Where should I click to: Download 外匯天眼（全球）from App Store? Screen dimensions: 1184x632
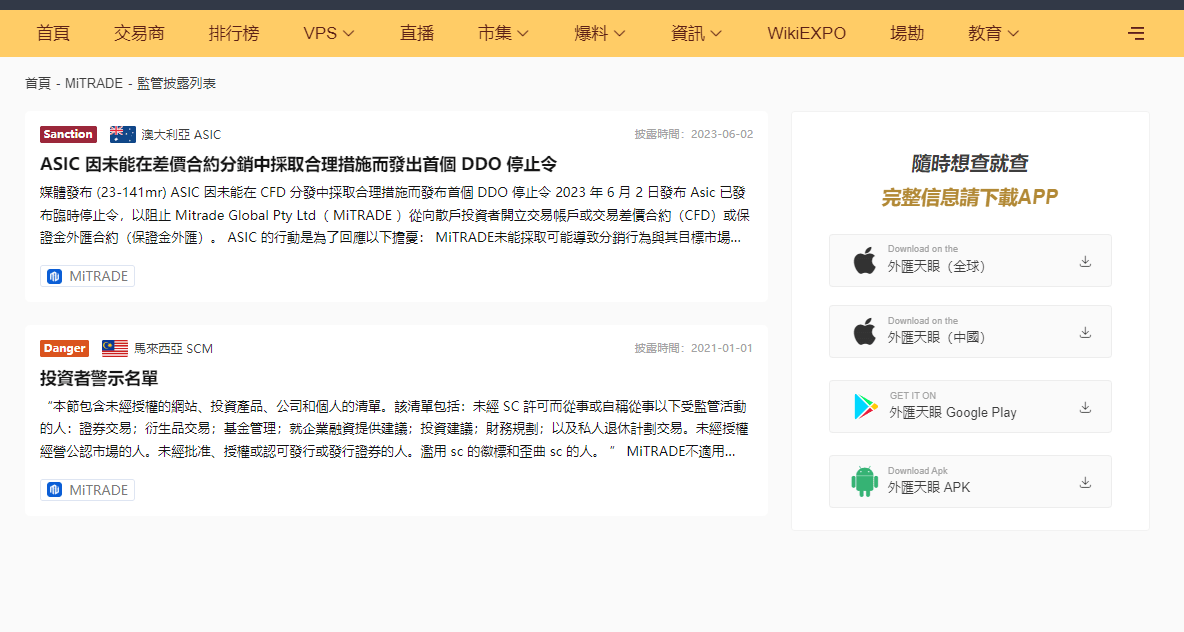(970, 261)
